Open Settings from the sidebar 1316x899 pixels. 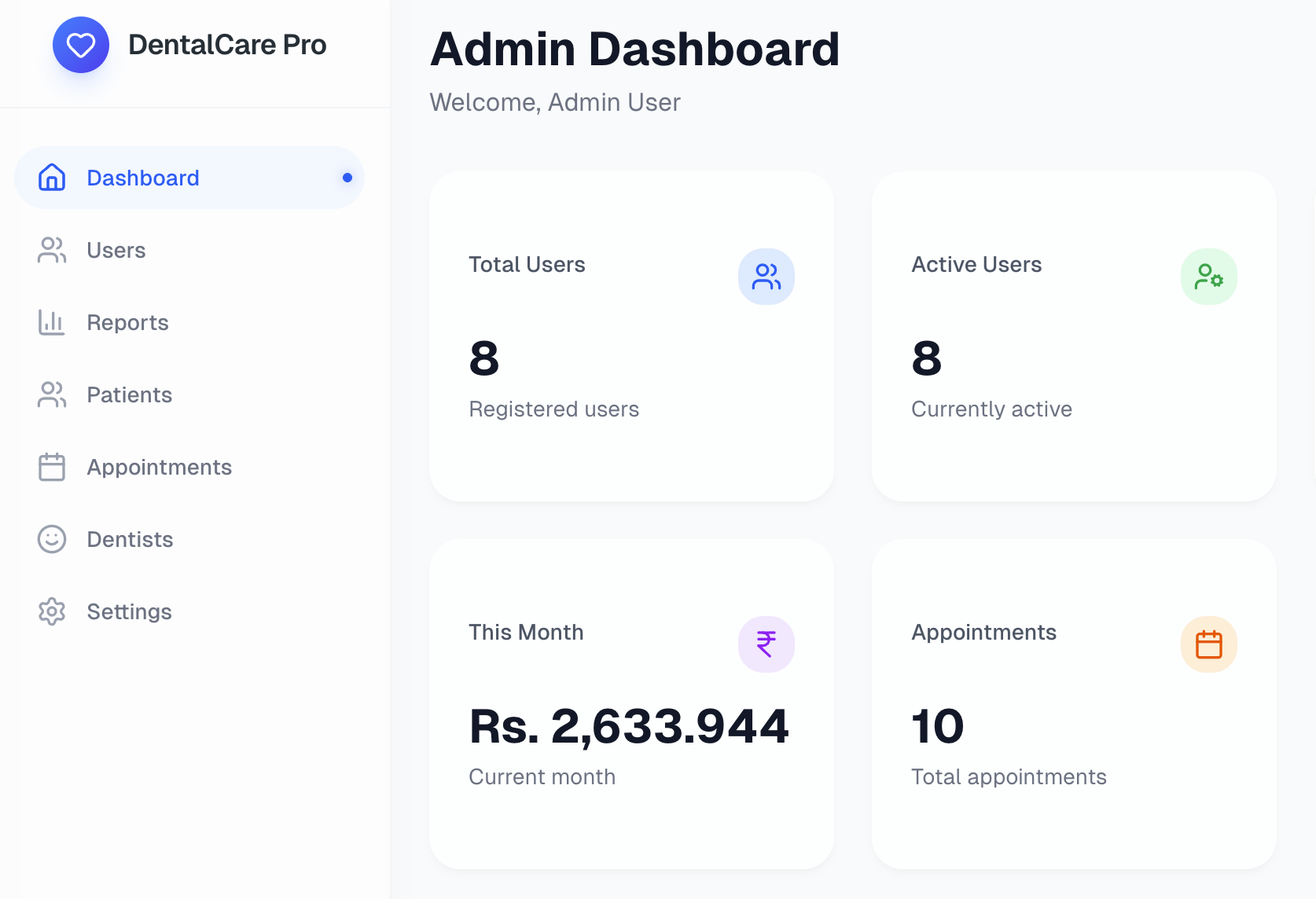click(x=129, y=611)
